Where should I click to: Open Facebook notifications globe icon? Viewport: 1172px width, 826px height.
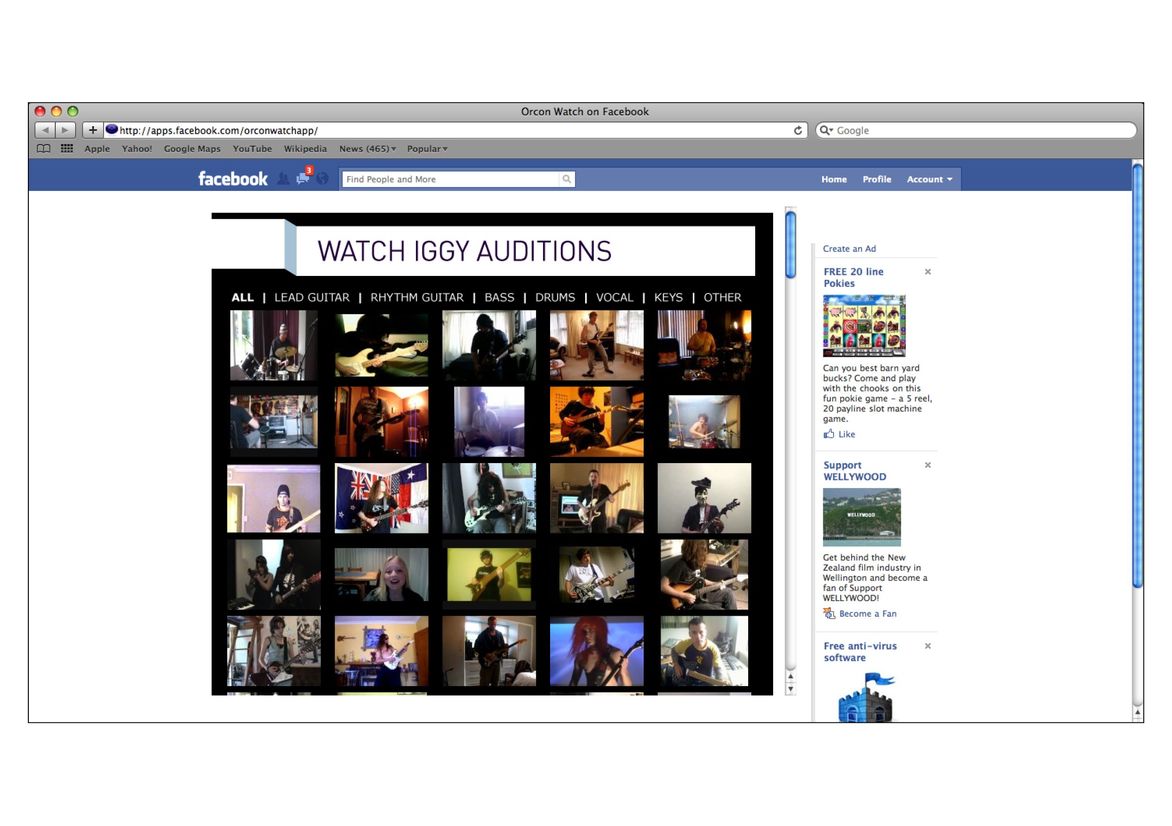[x=322, y=179]
